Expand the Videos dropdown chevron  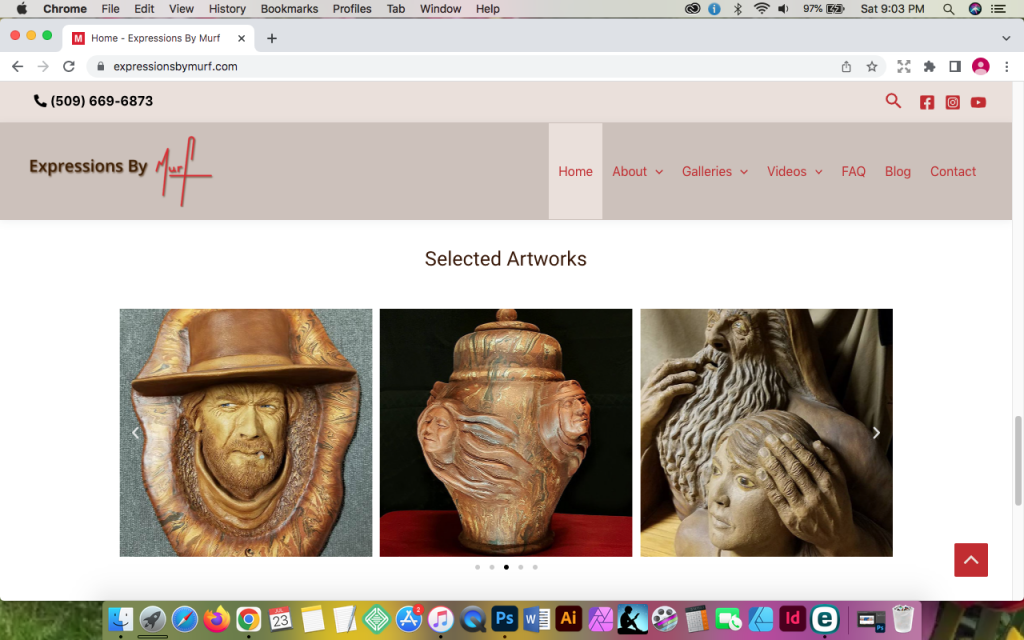818,171
